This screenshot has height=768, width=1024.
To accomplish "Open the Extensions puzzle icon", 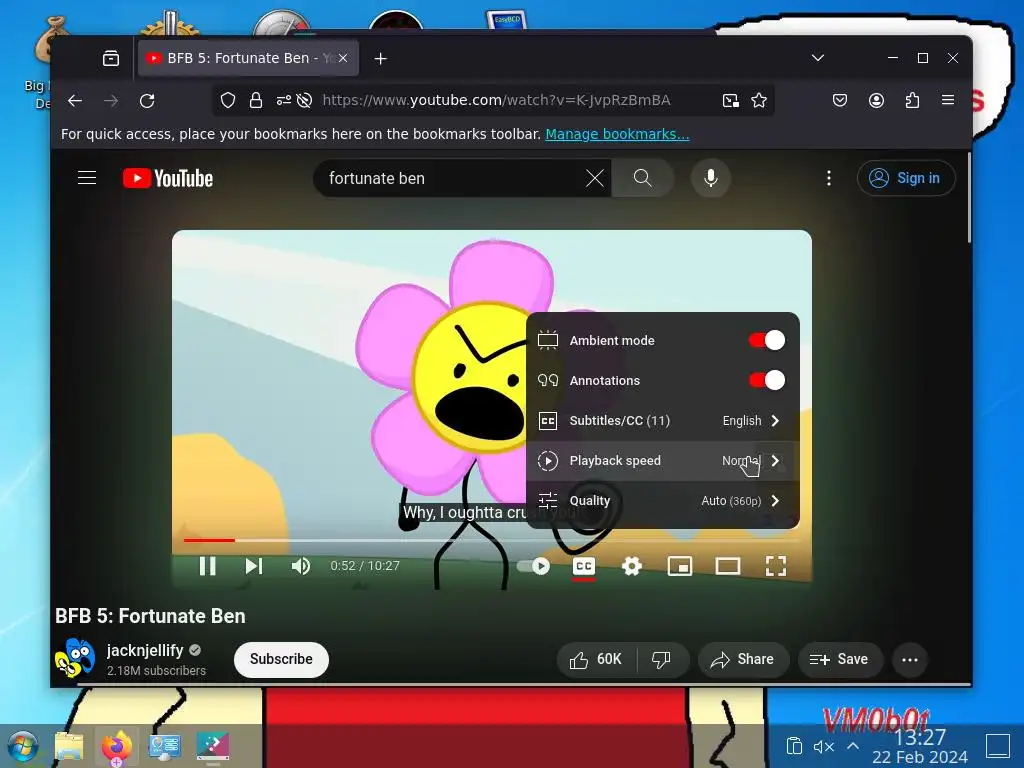I will coord(912,101).
